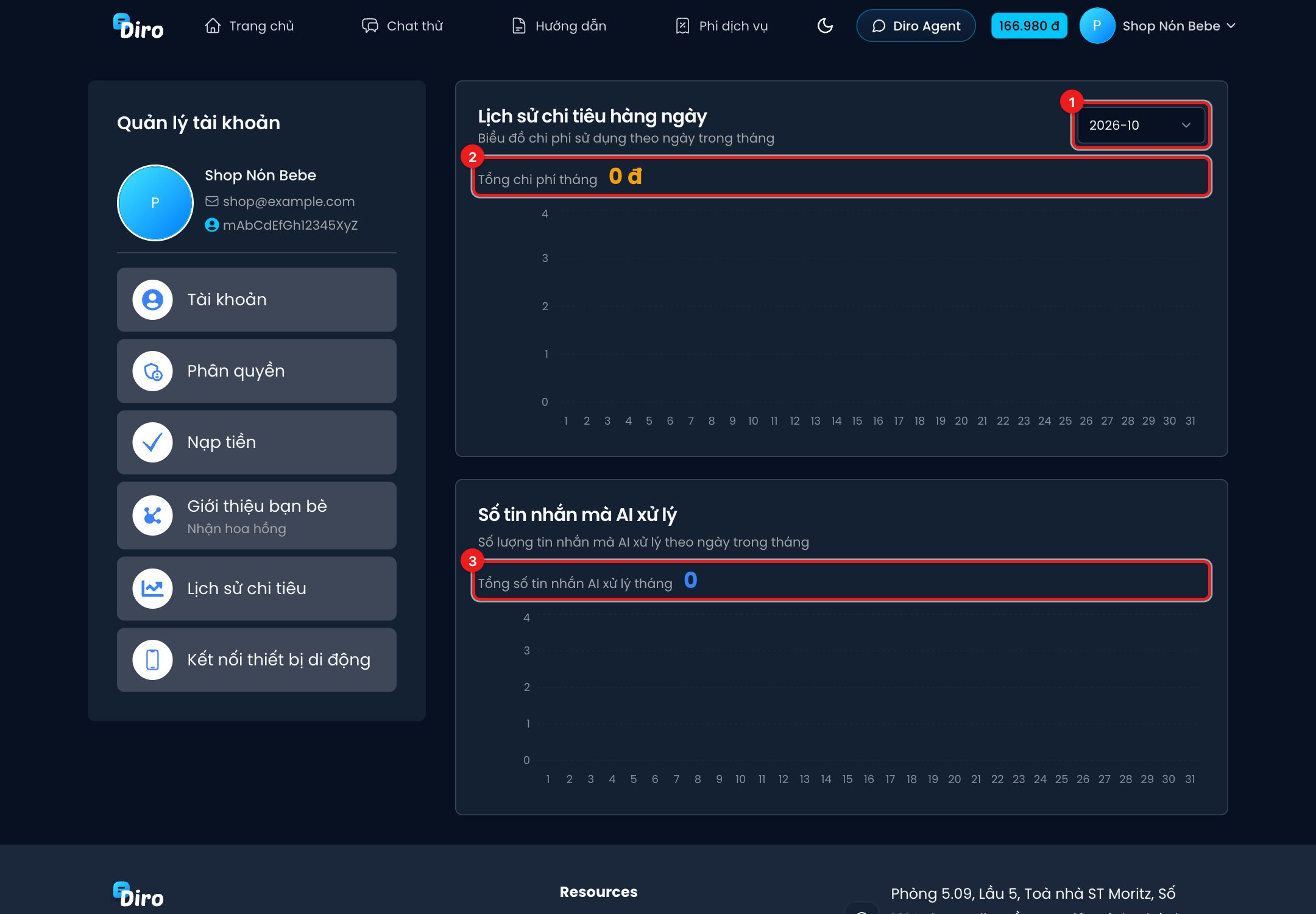
Task: Select Lịch sử chi tiêu label
Action: point(247,589)
